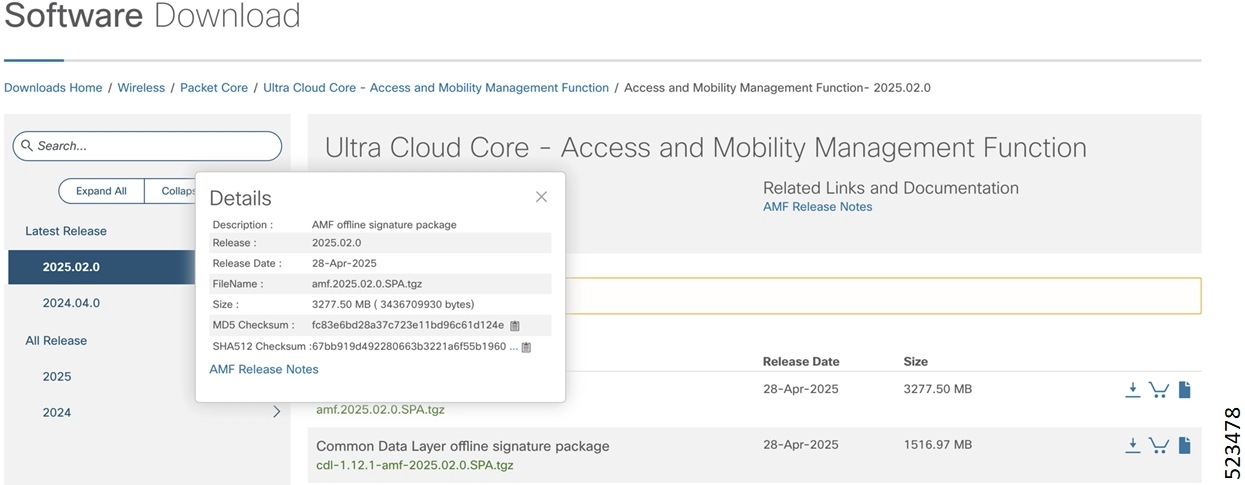Open the 2025 all-release folder
Viewport: 1245px width, 485px height.
57,377
